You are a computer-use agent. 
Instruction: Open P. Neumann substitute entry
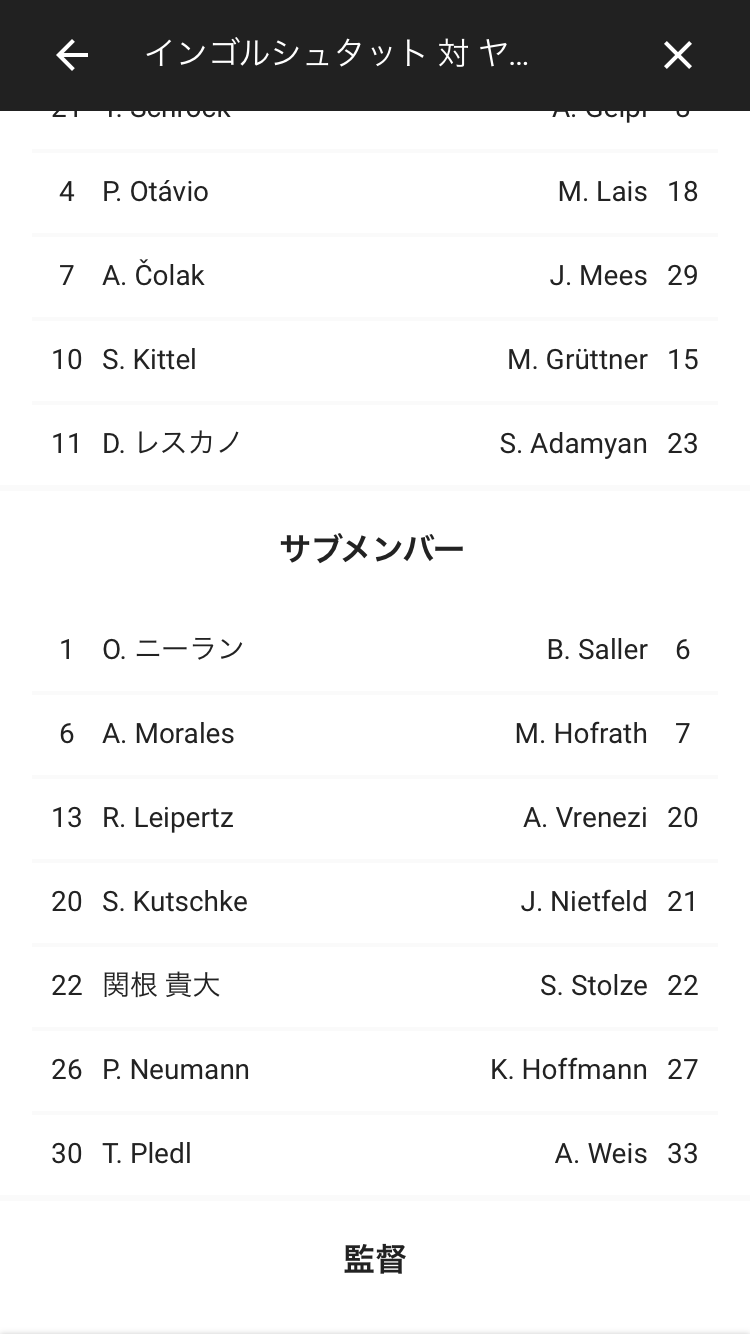coord(175,1070)
